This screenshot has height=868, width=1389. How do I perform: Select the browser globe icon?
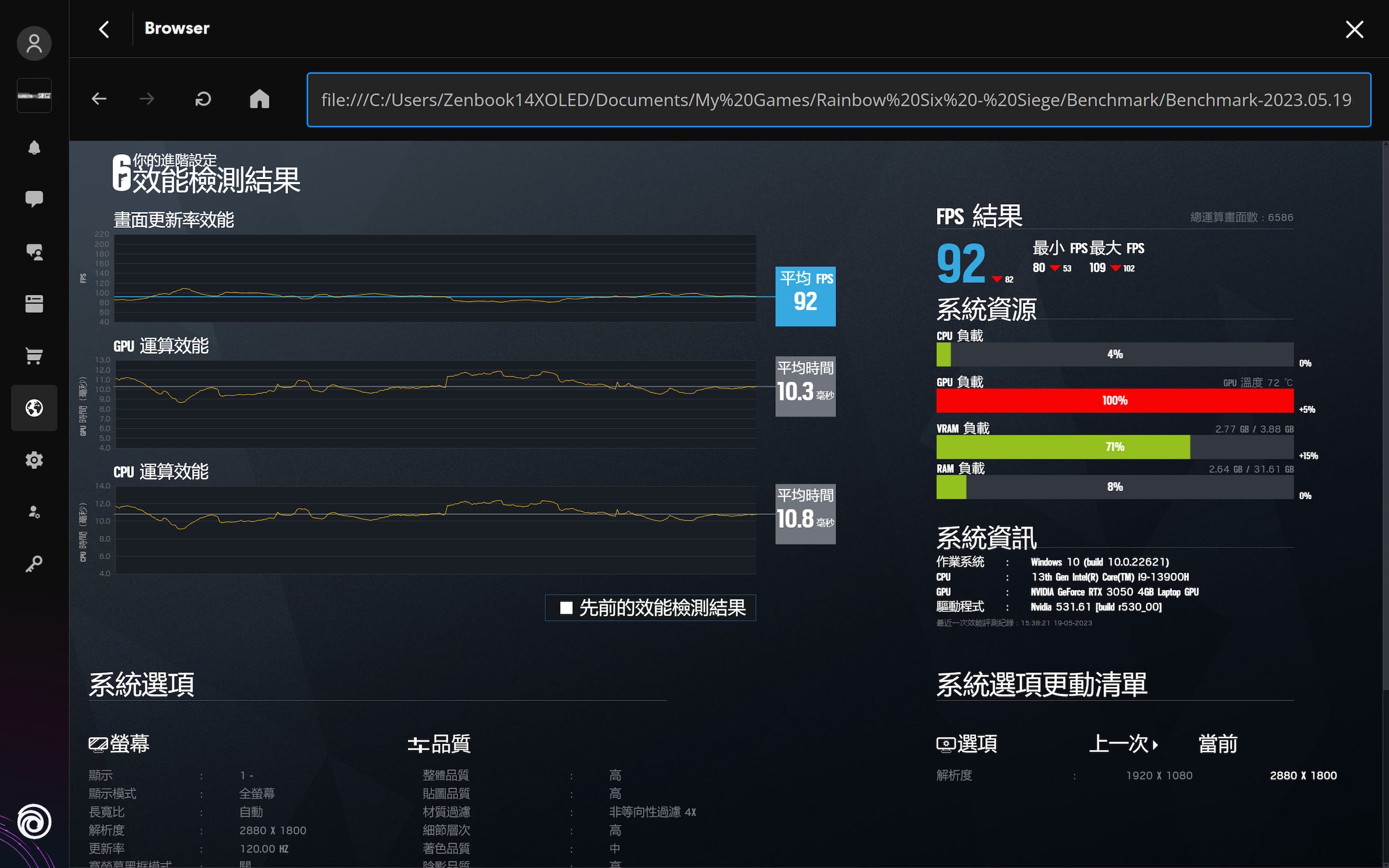(34, 408)
